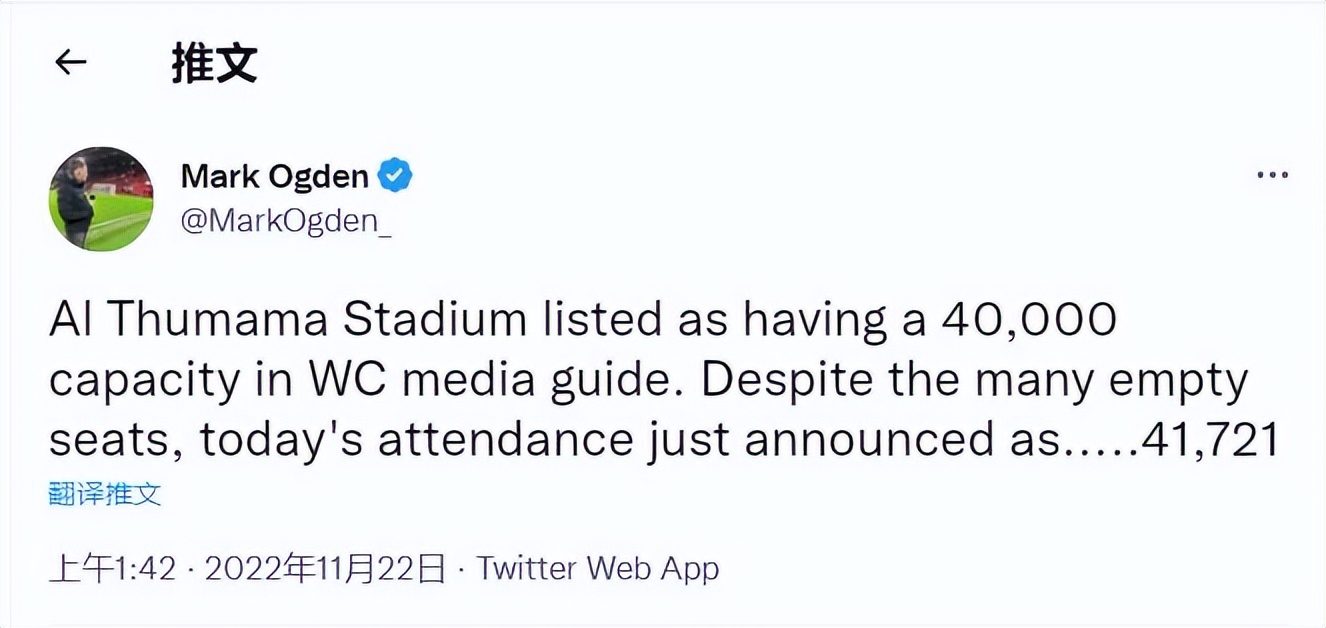Click the blue verified badge
Image resolution: width=1326 pixels, height=628 pixels.
pos(396,176)
